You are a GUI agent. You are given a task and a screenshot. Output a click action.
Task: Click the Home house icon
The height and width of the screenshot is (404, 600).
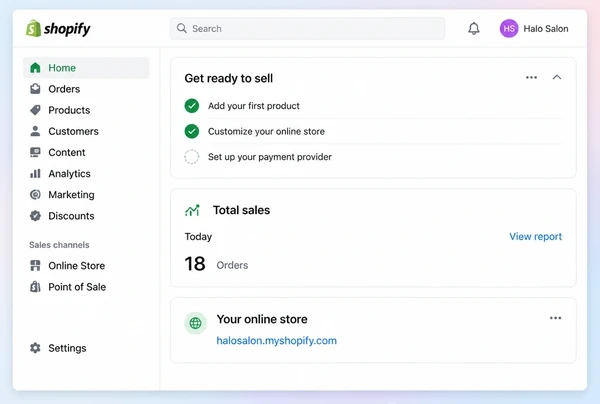[35, 68]
